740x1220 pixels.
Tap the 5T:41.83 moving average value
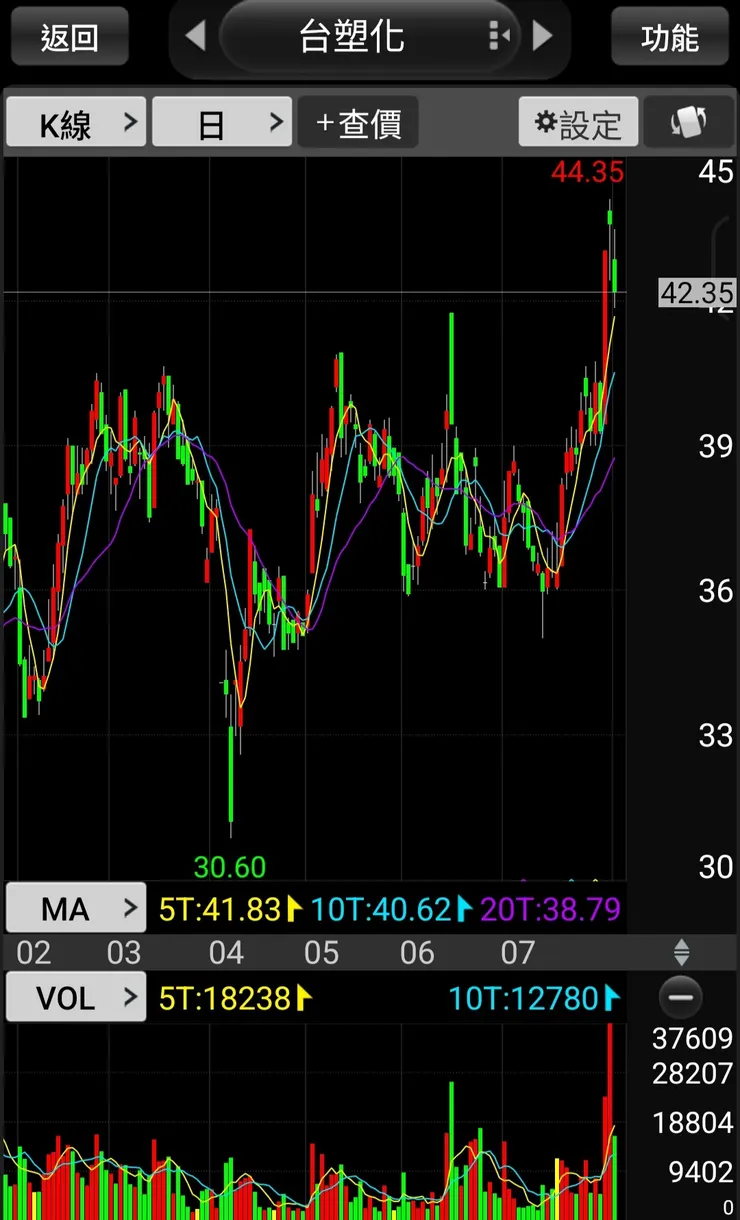click(221, 909)
